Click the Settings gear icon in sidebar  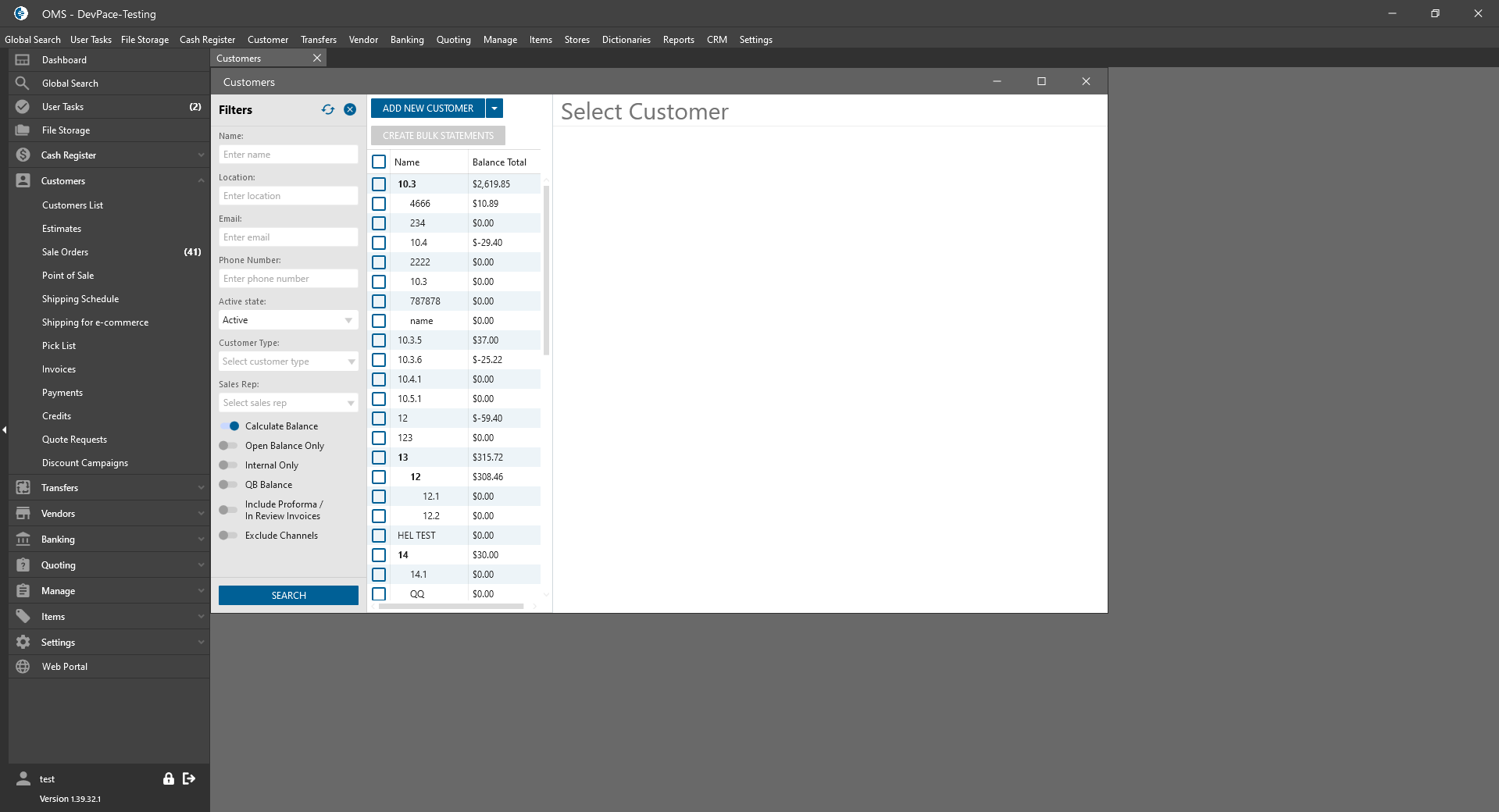pyautogui.click(x=23, y=643)
